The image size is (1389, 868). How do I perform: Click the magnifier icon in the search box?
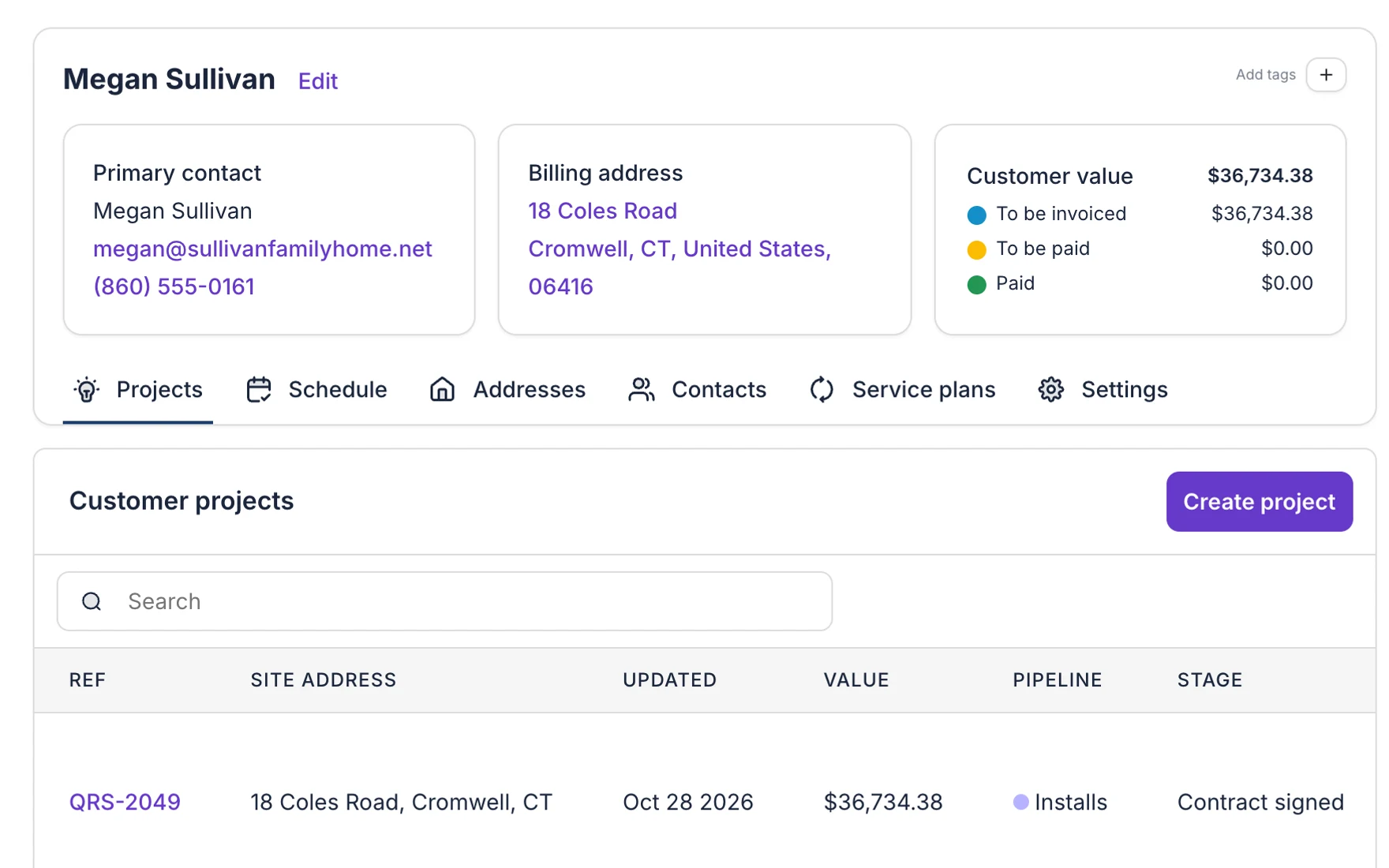92,601
